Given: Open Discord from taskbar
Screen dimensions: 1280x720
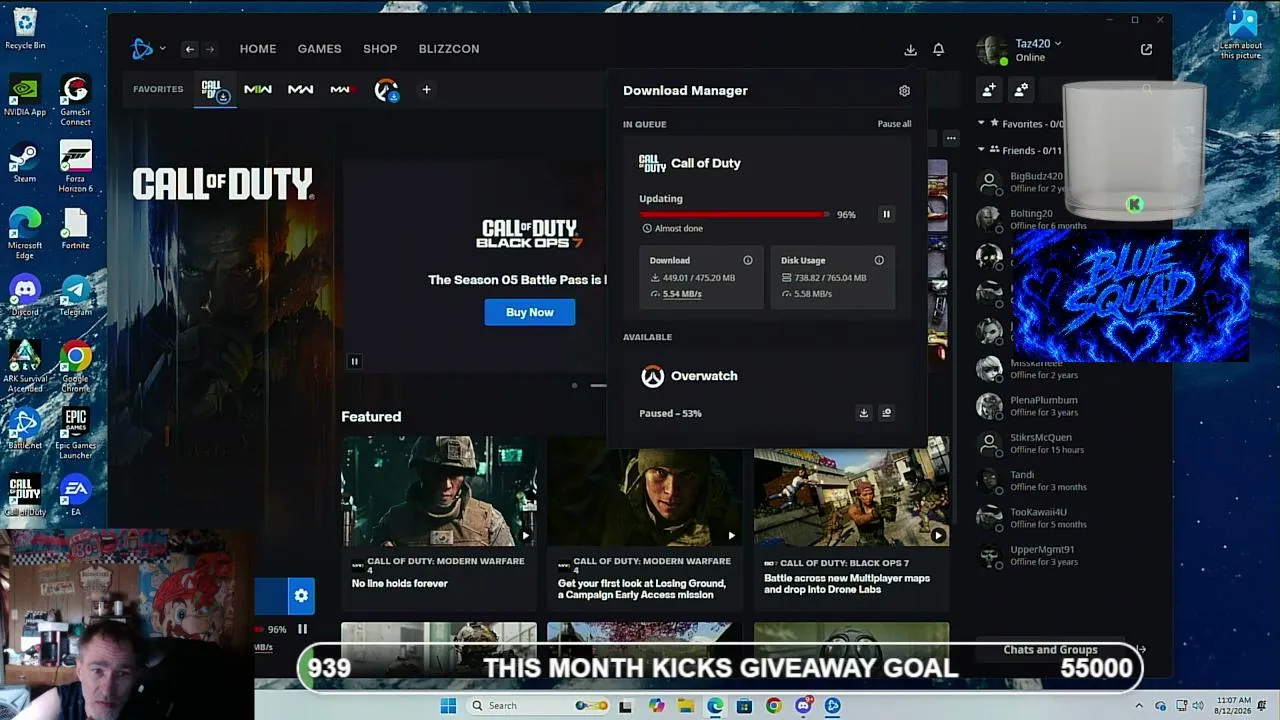Looking at the screenshot, I should pos(803,706).
